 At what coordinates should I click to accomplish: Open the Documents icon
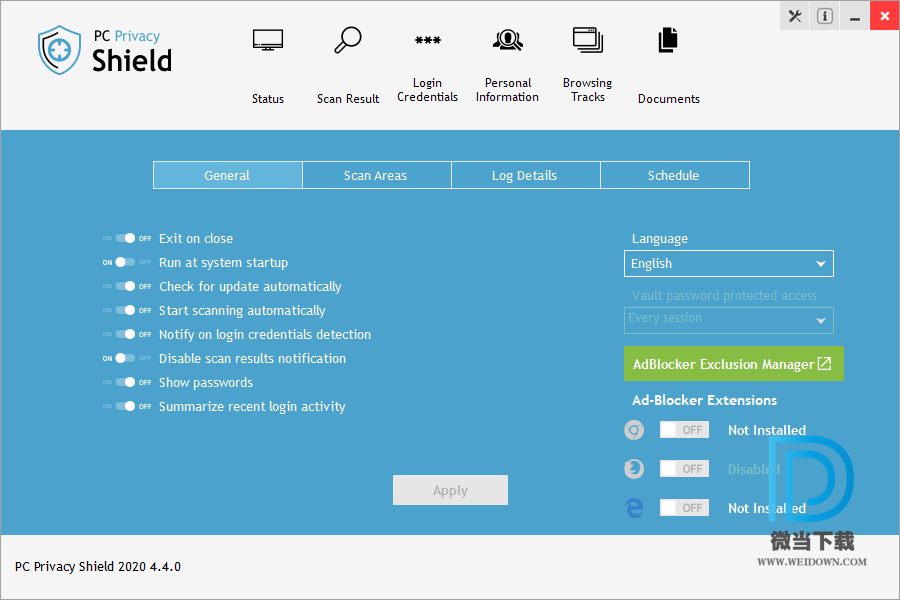(x=668, y=40)
